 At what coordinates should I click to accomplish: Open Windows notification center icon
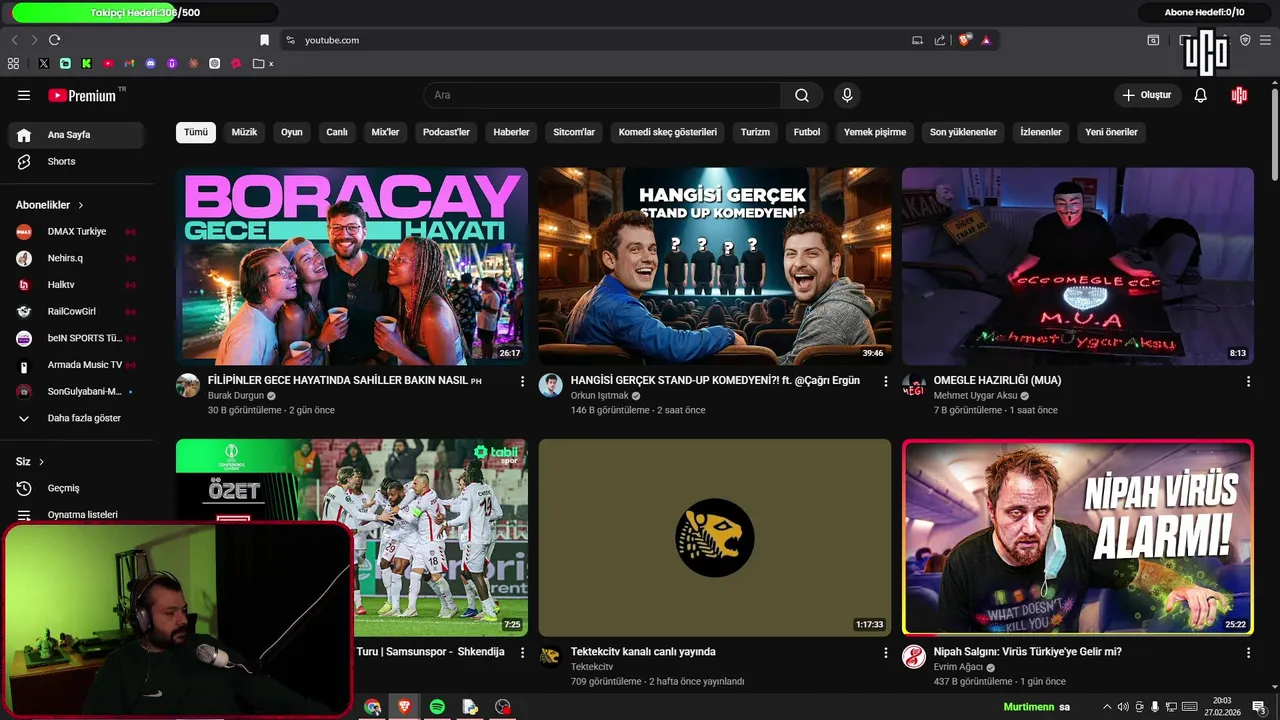pyautogui.click(x=1259, y=707)
